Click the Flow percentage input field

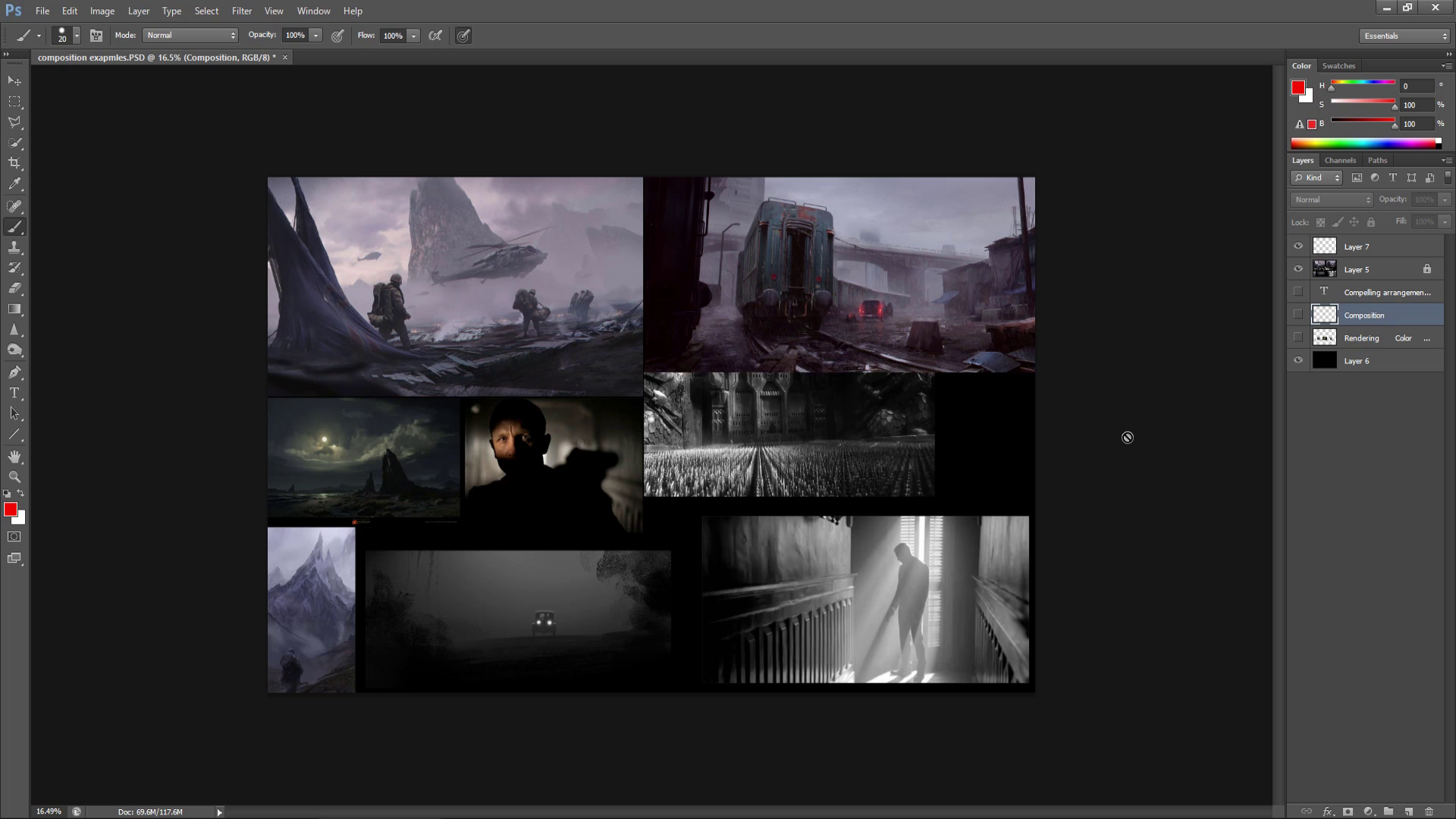point(393,36)
